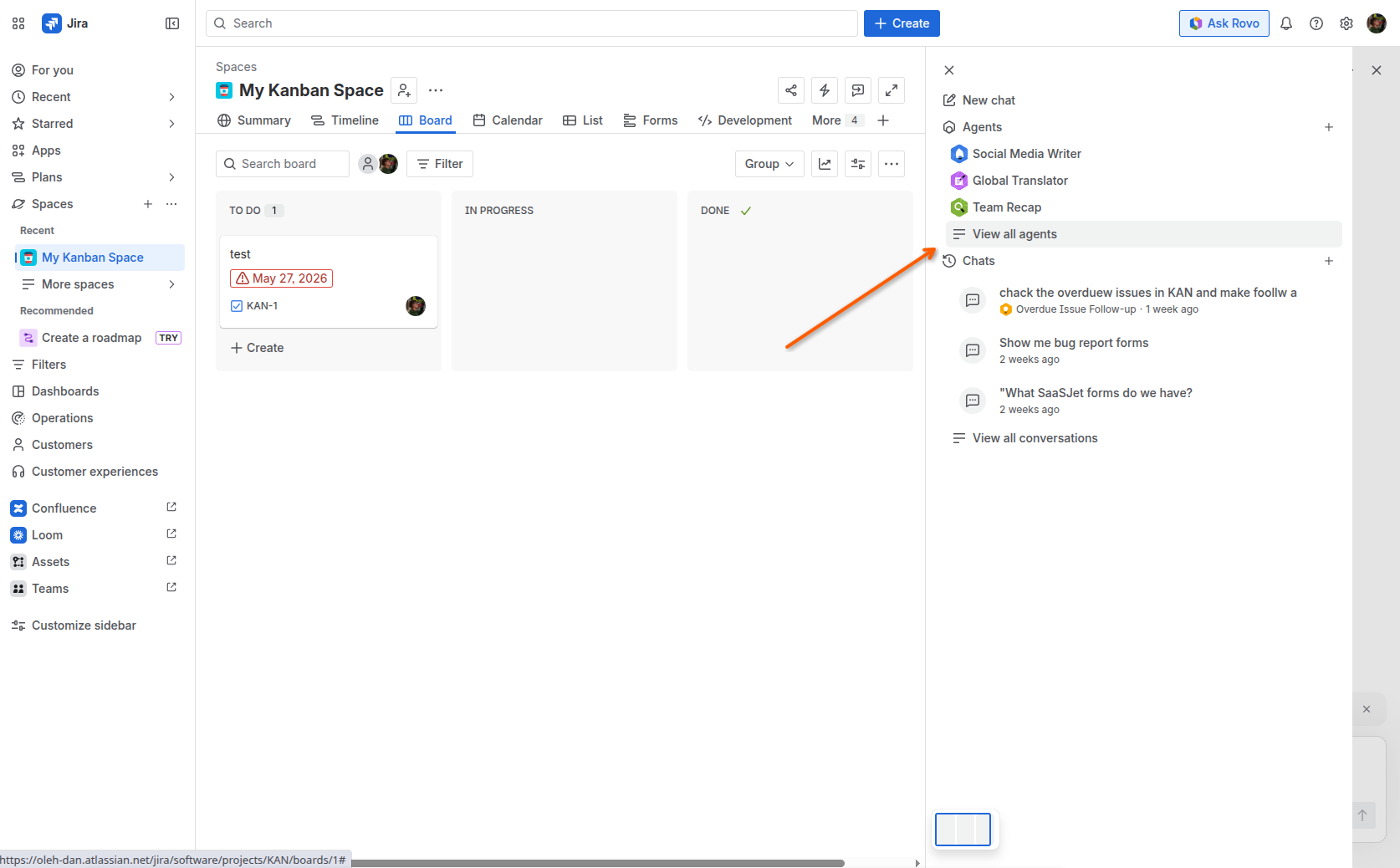The height and width of the screenshot is (868, 1400).
Task: Click the Ask Rovo button
Action: coord(1224,23)
